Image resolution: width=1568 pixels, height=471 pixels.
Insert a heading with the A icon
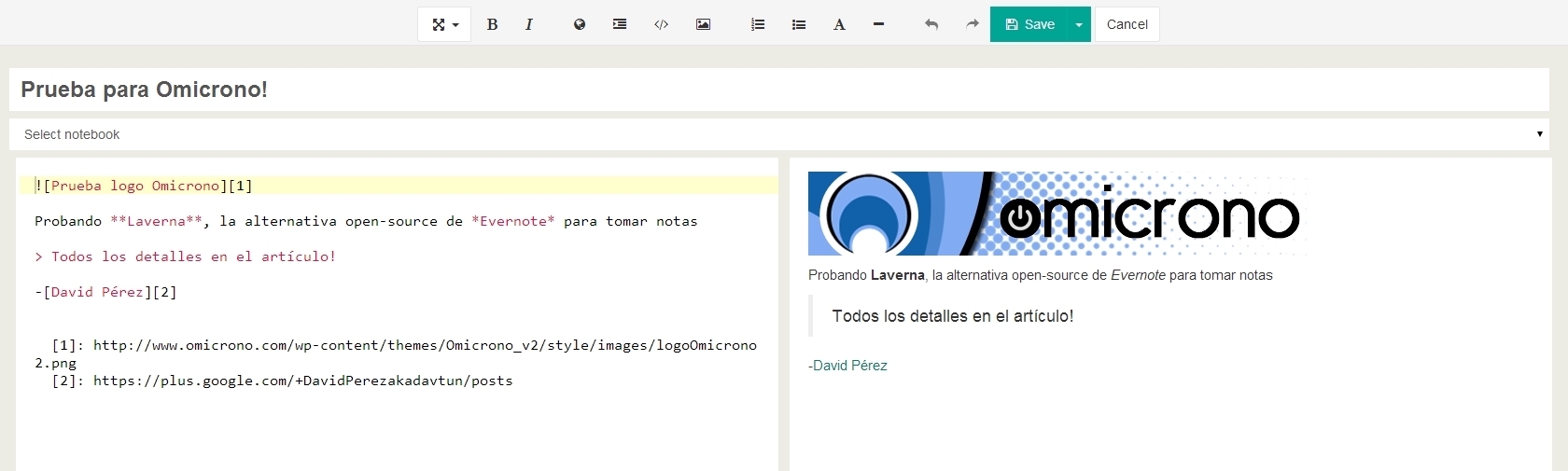point(839,24)
